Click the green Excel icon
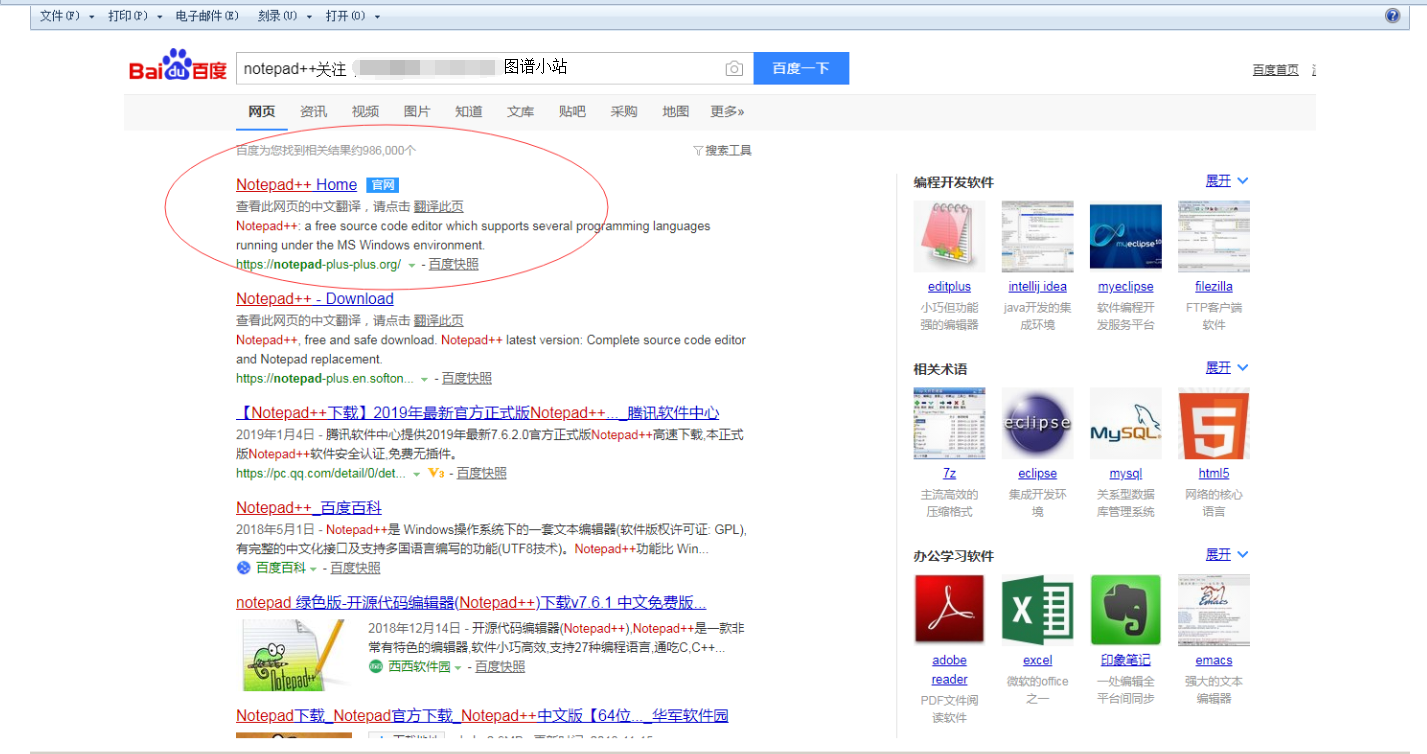 (x=1038, y=610)
